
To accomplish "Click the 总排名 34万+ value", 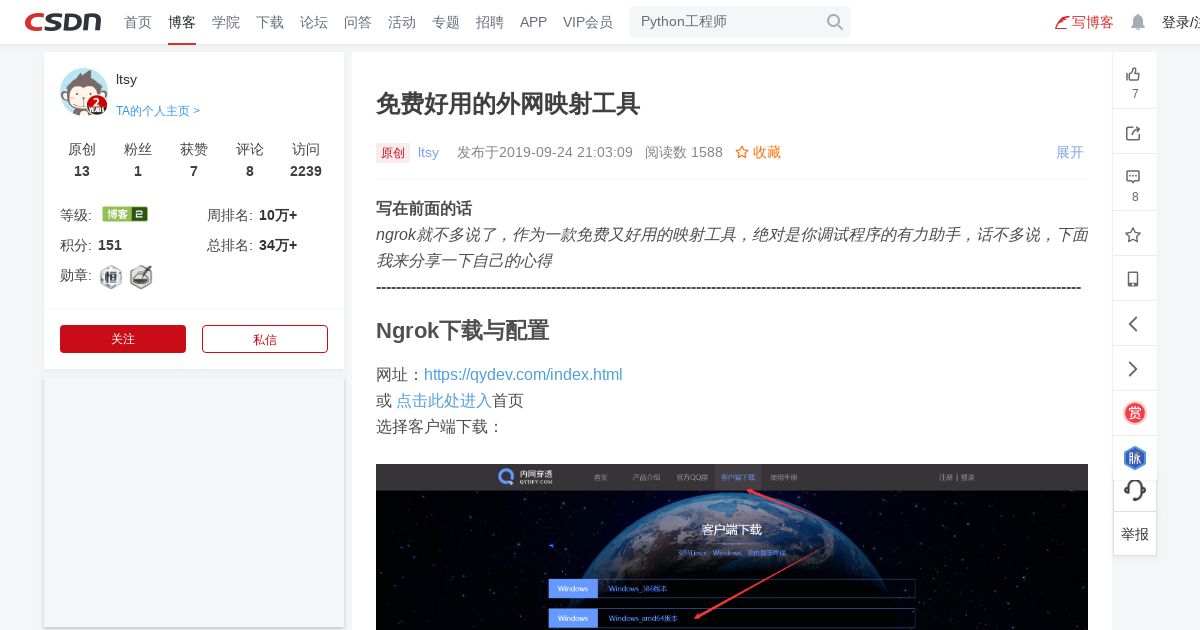I will 278,245.
